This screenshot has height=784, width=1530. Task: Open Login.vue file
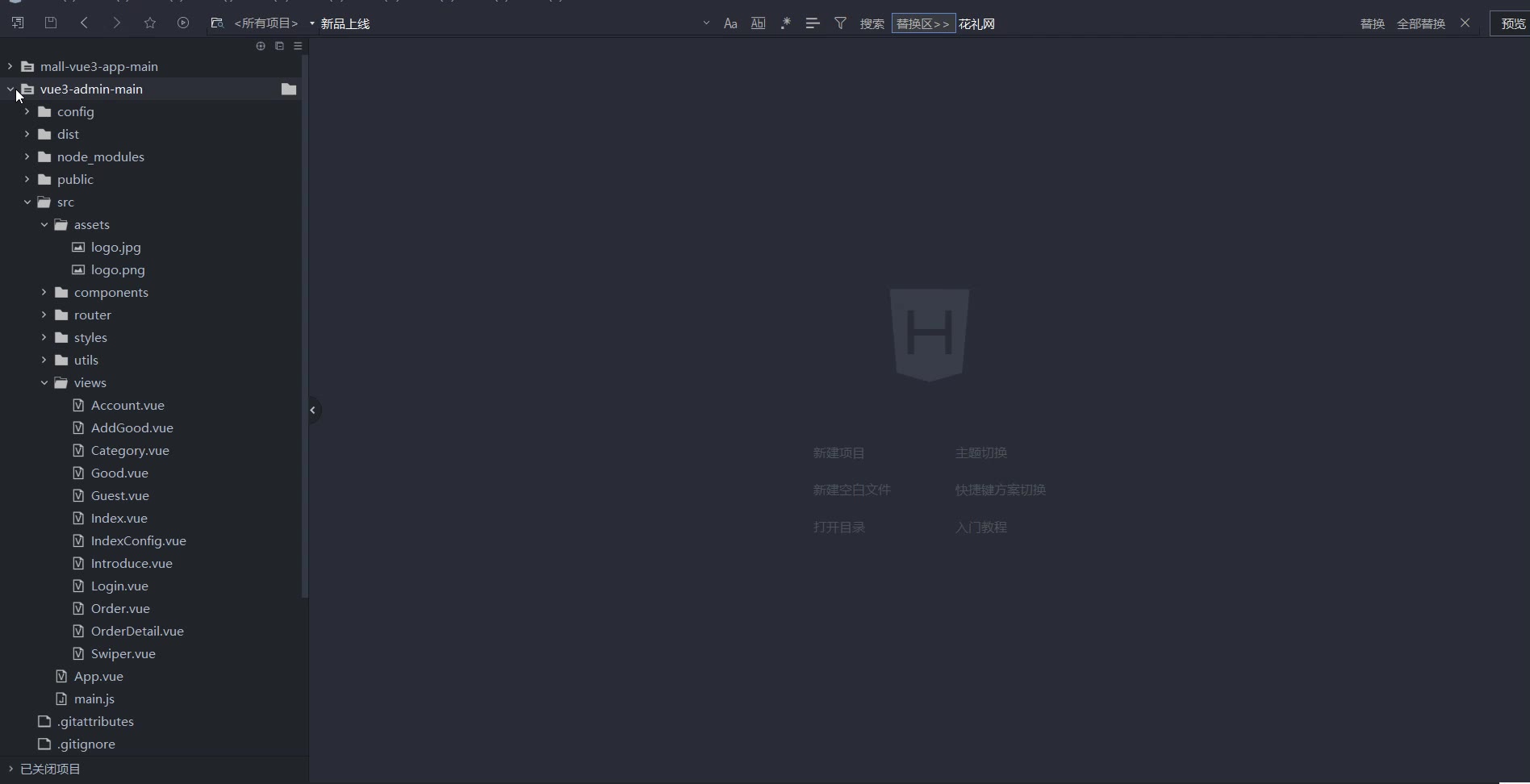point(119,586)
